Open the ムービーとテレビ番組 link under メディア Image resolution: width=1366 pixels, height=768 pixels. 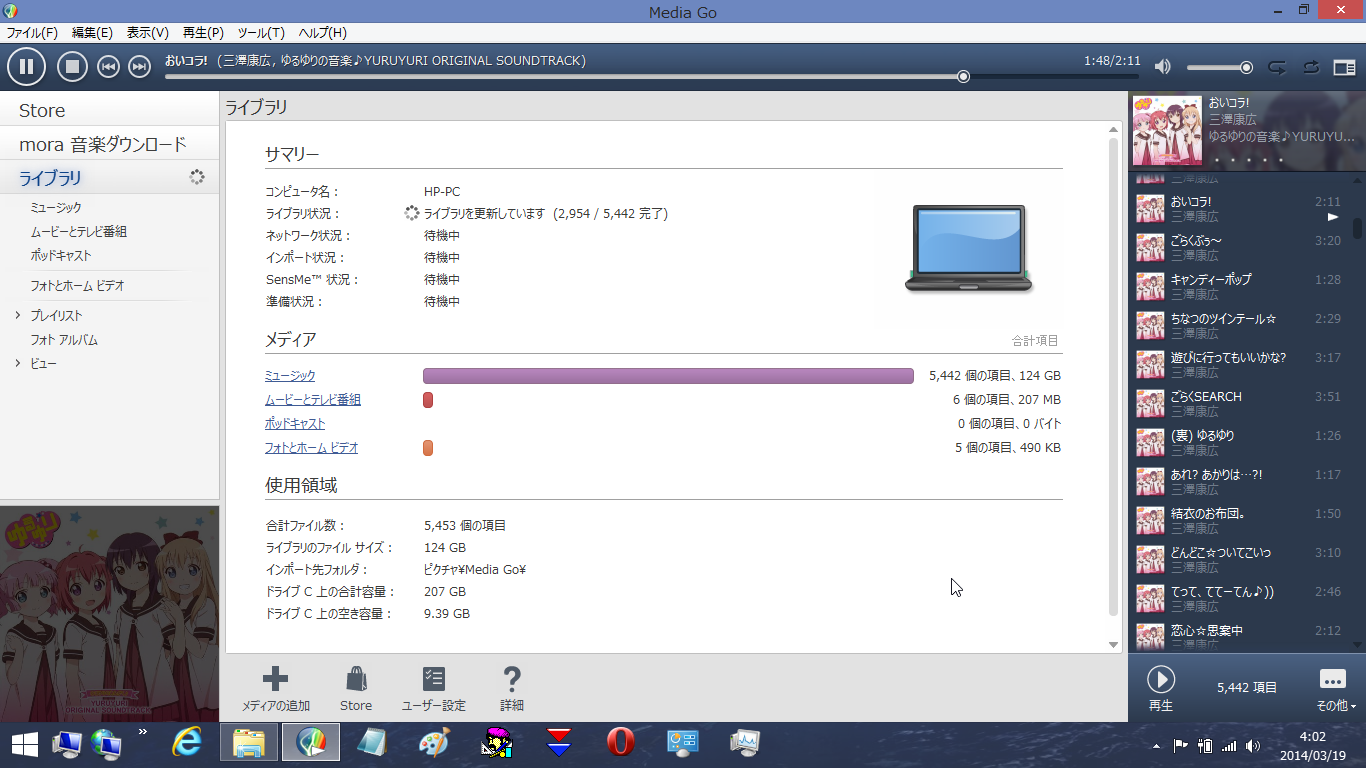coord(313,400)
